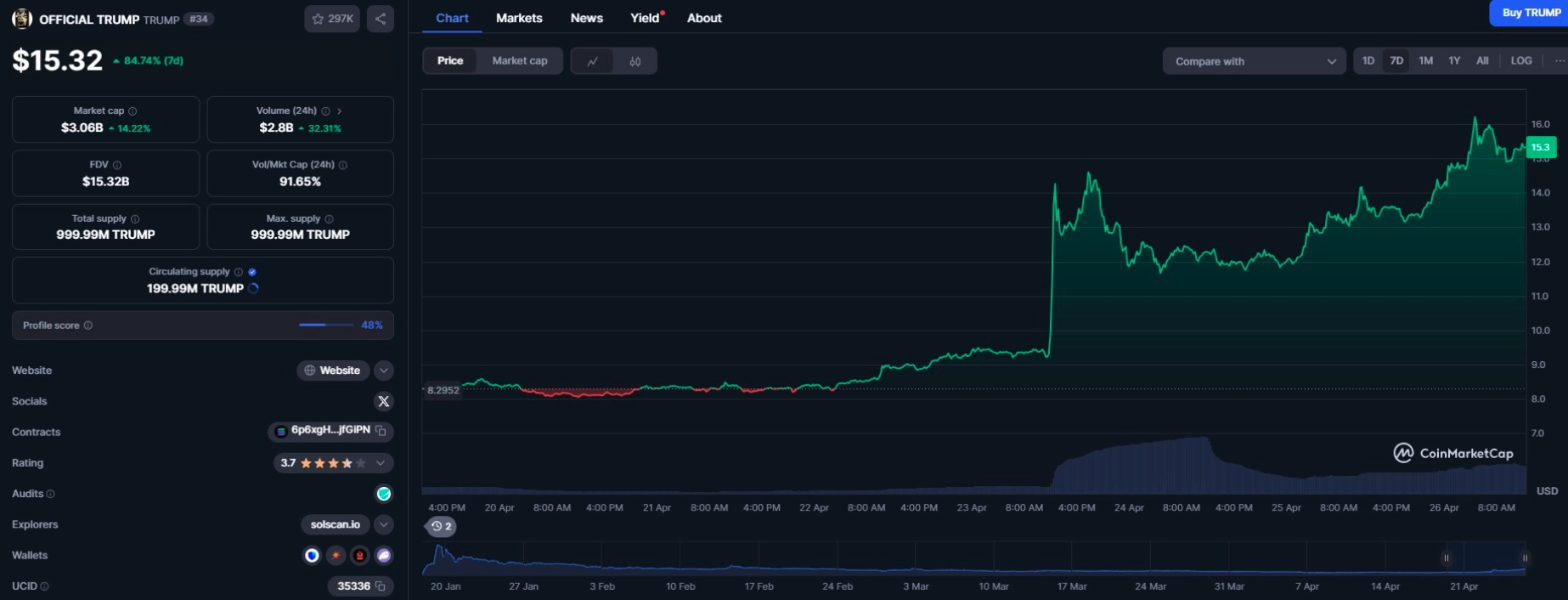Open Volume (24h) details arrow
1568x600 pixels.
(x=339, y=111)
